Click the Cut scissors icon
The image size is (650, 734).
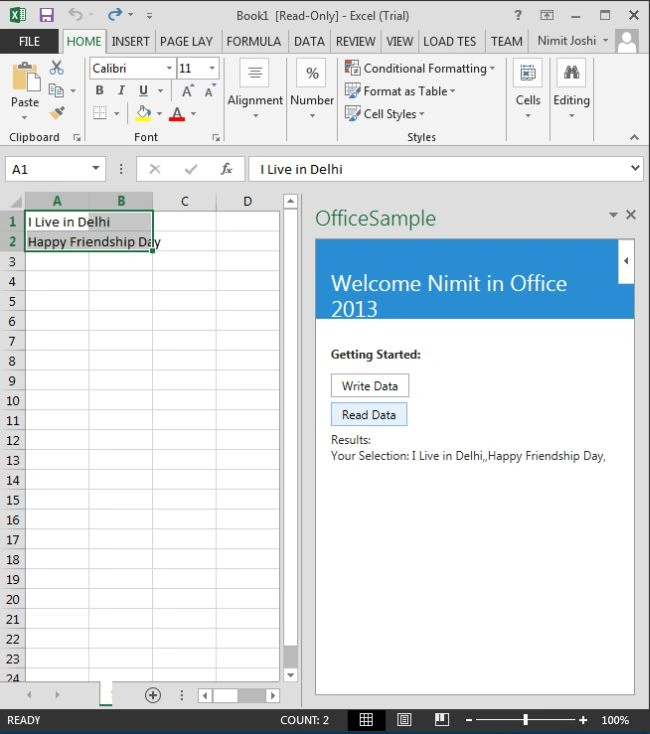coord(57,67)
